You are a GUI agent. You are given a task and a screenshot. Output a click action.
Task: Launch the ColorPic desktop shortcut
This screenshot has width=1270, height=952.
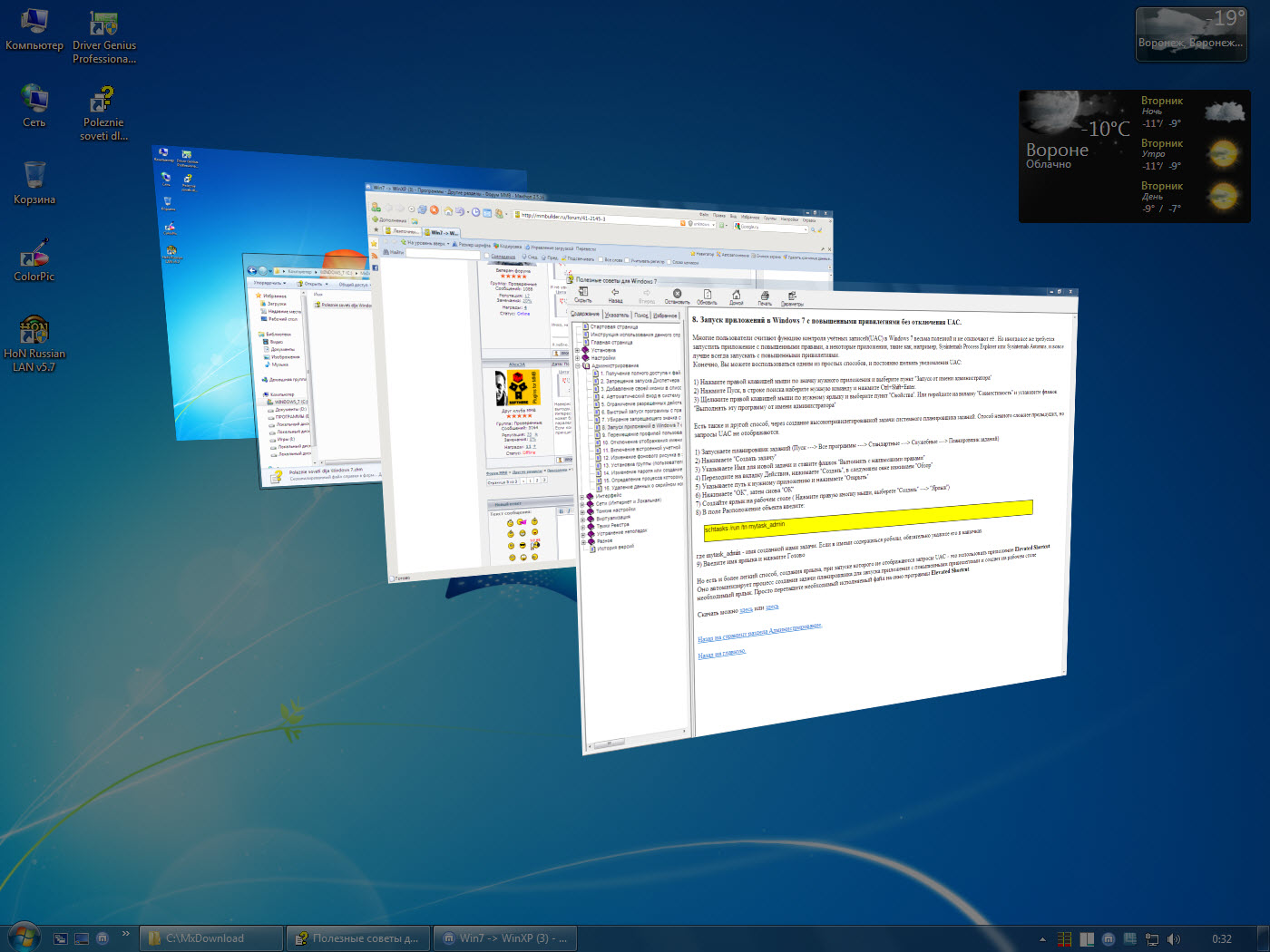pos(34,260)
